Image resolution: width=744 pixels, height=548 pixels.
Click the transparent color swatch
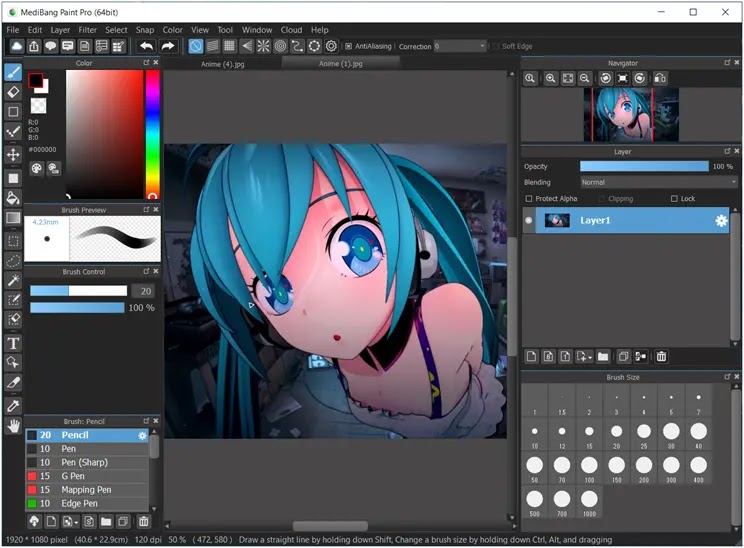(38, 105)
